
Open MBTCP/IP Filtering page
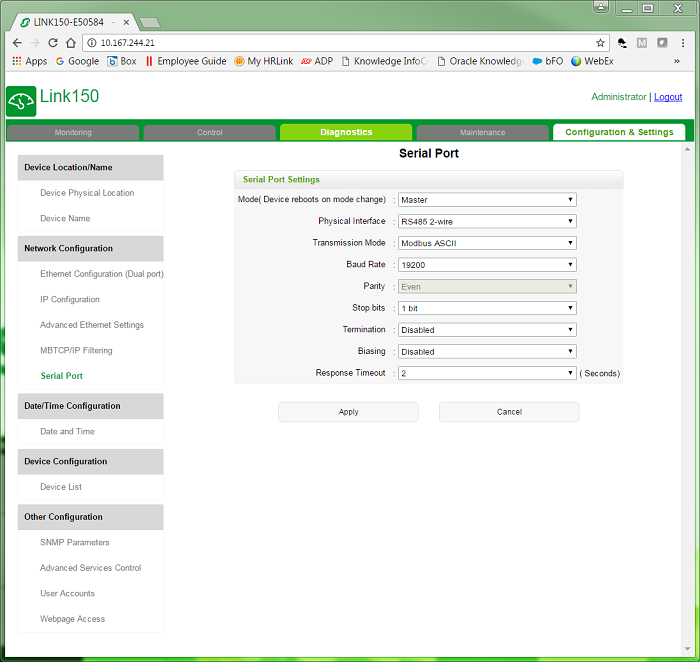[76, 350]
